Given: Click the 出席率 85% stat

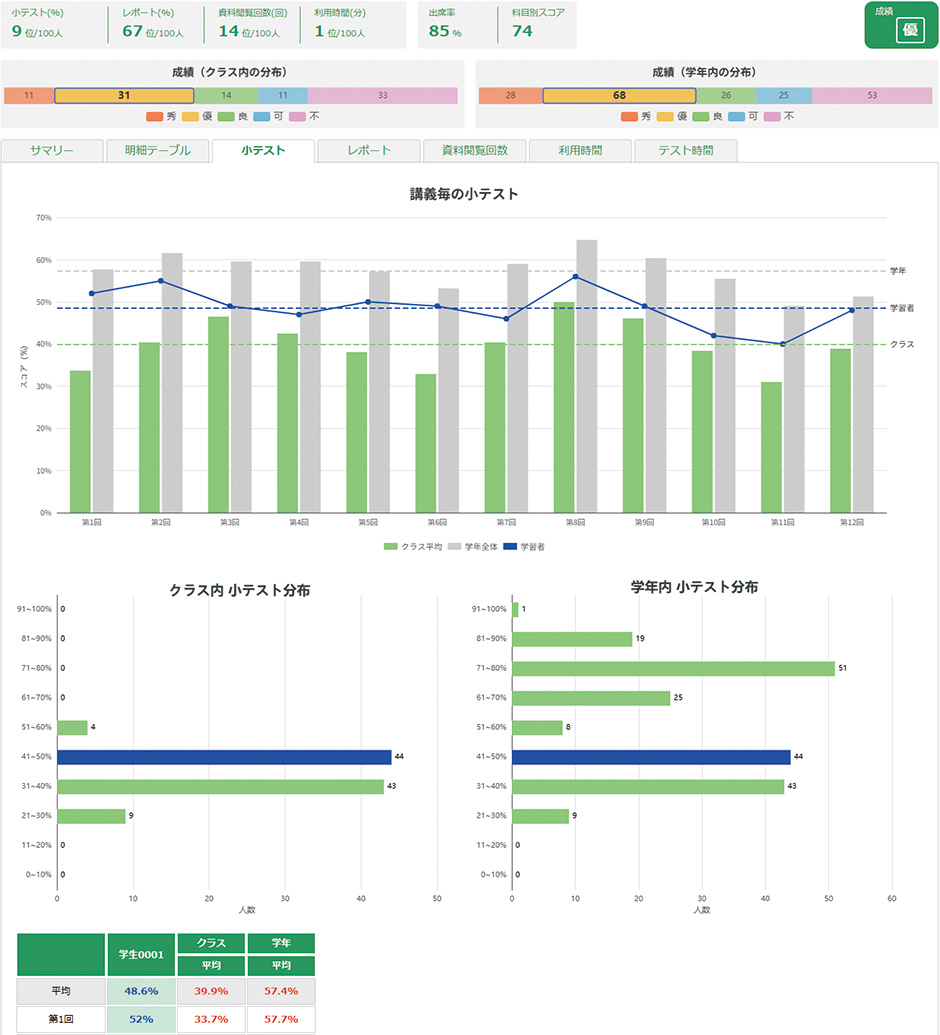Looking at the screenshot, I should pos(444,24).
